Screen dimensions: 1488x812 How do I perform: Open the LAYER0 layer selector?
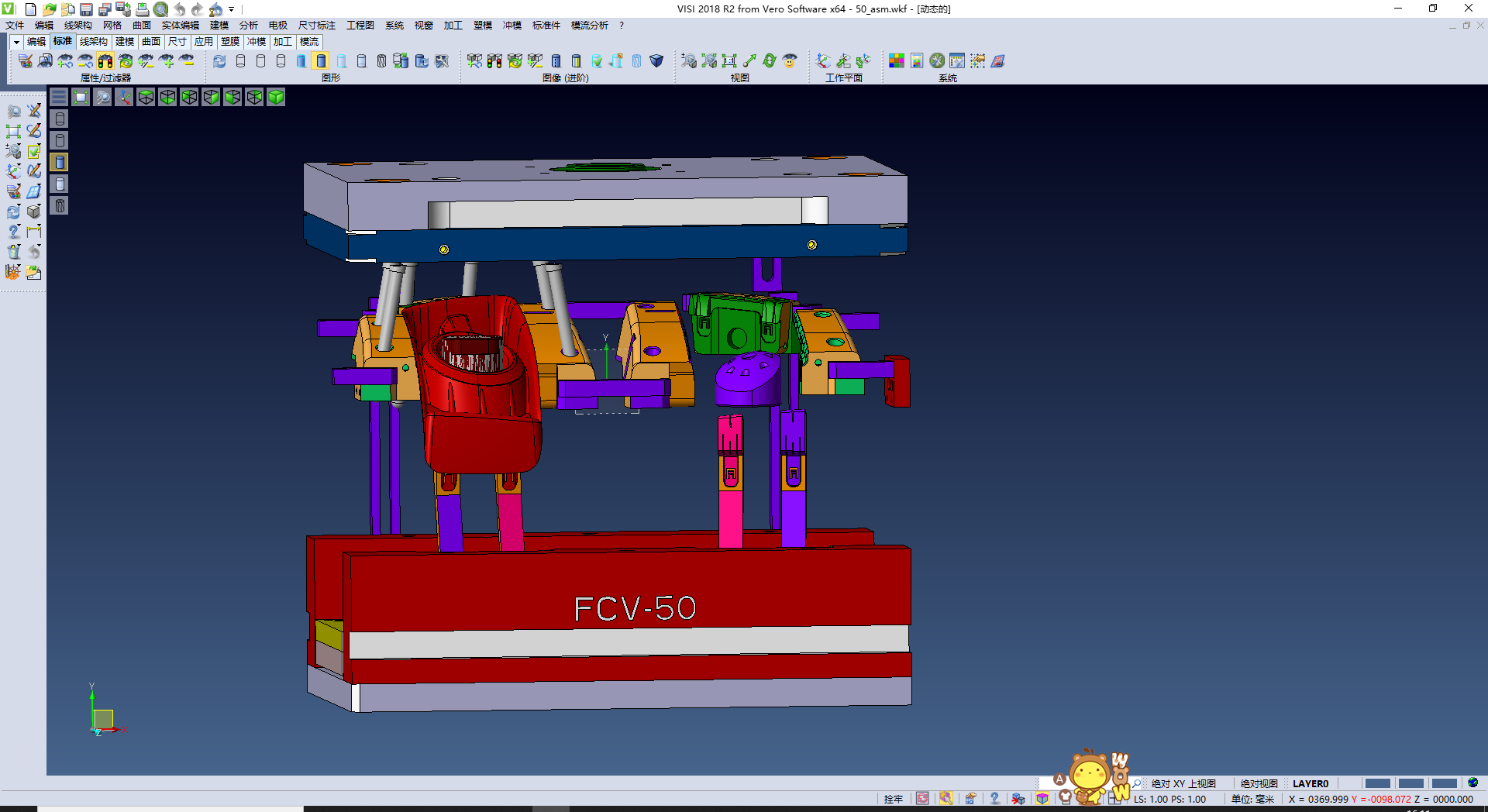click(x=1310, y=783)
